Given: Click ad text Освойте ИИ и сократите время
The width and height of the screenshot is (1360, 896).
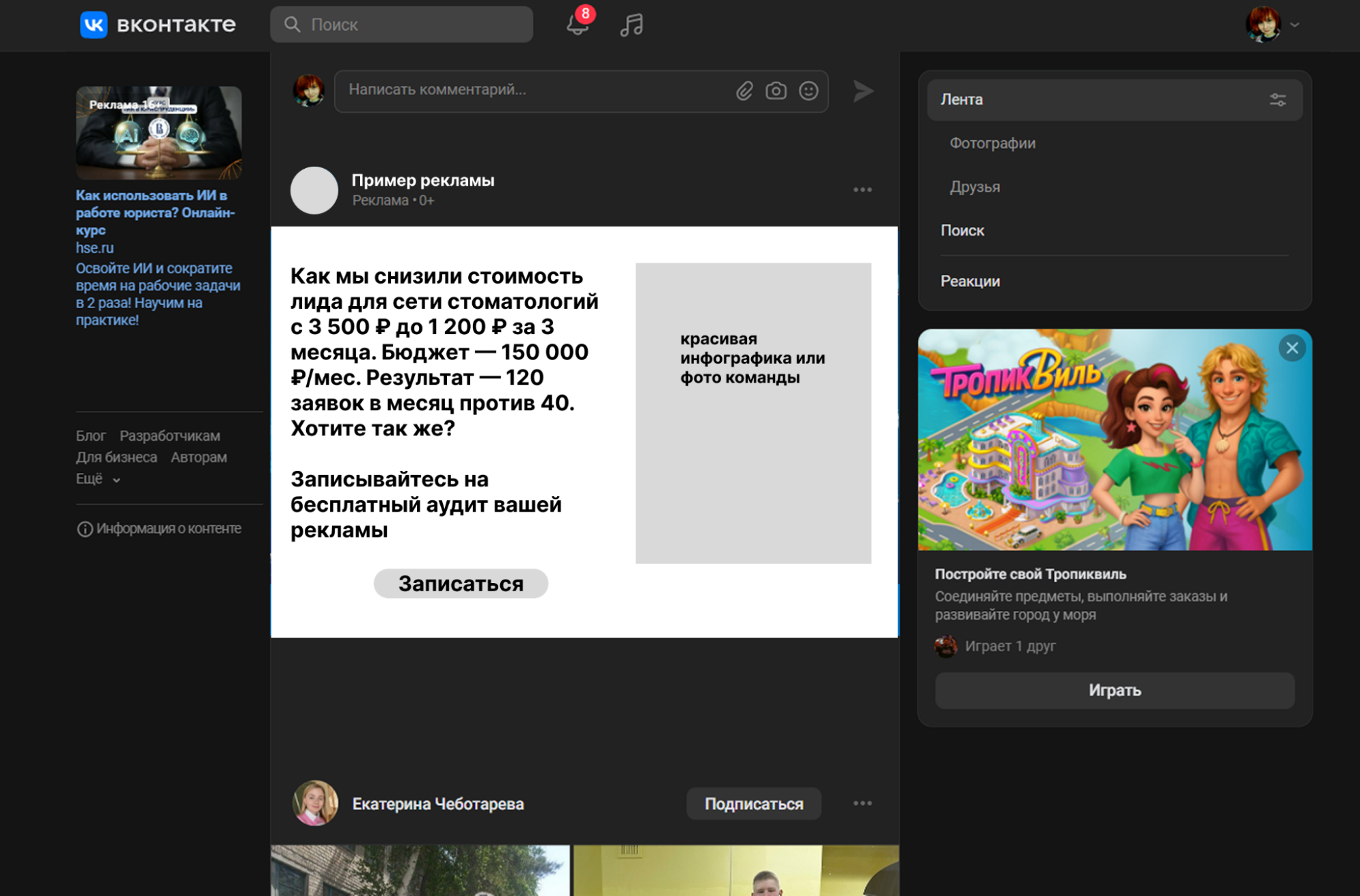Looking at the screenshot, I should pyautogui.click(x=158, y=294).
